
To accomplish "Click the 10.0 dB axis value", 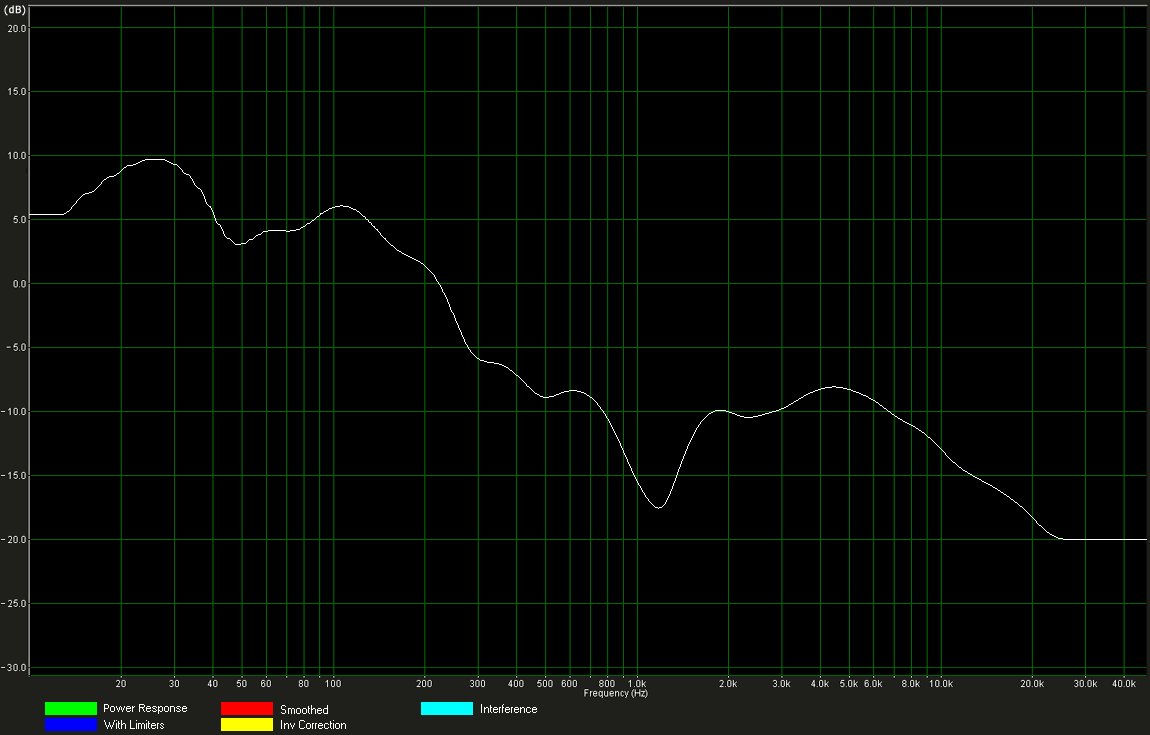I will (17, 156).
